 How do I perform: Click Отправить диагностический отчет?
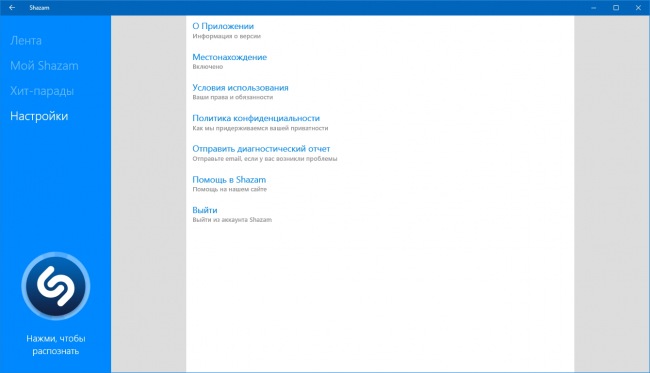[261, 149]
